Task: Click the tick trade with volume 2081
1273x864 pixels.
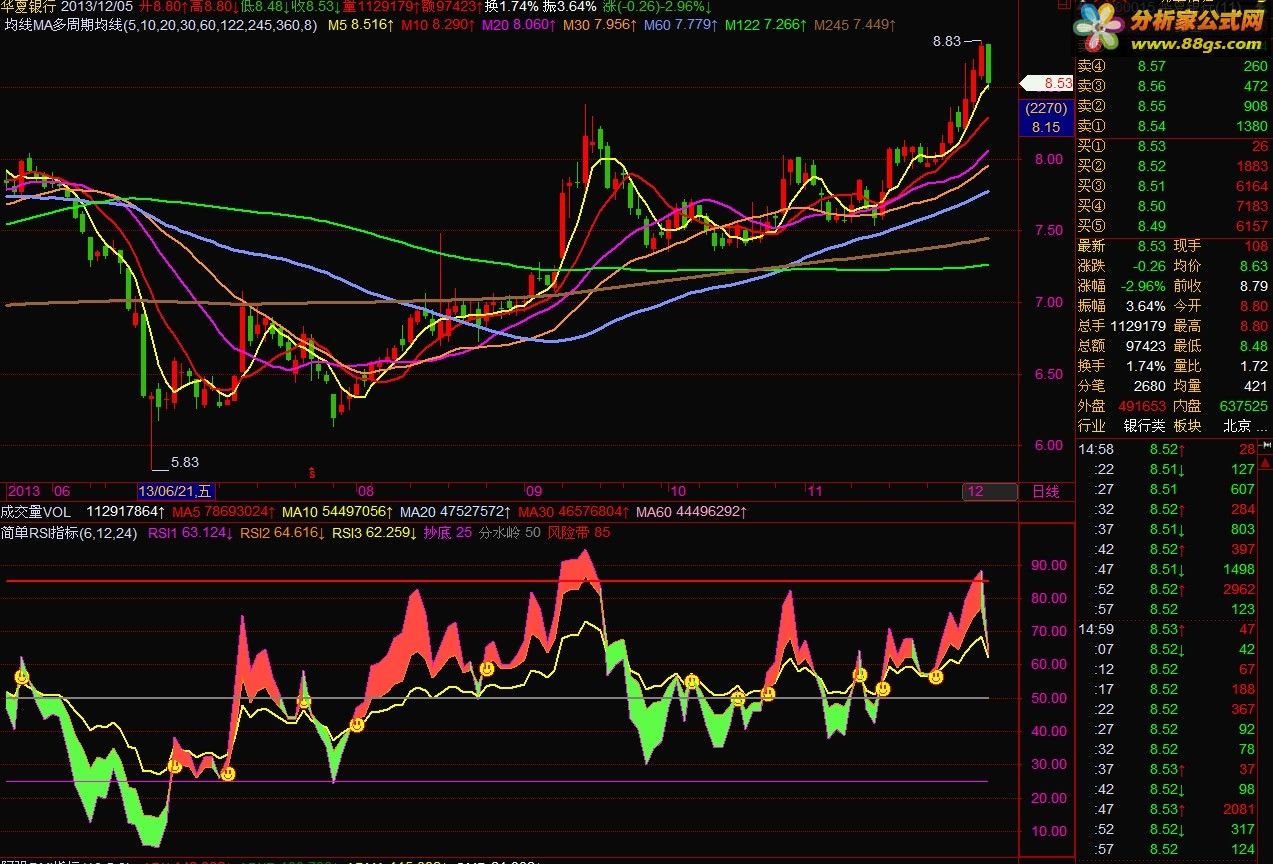Action: coord(1238,809)
